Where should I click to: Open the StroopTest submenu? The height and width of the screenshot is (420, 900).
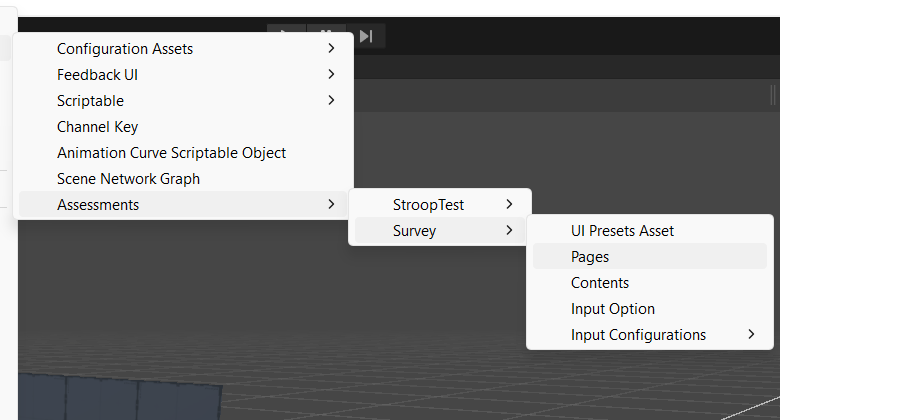coord(440,204)
